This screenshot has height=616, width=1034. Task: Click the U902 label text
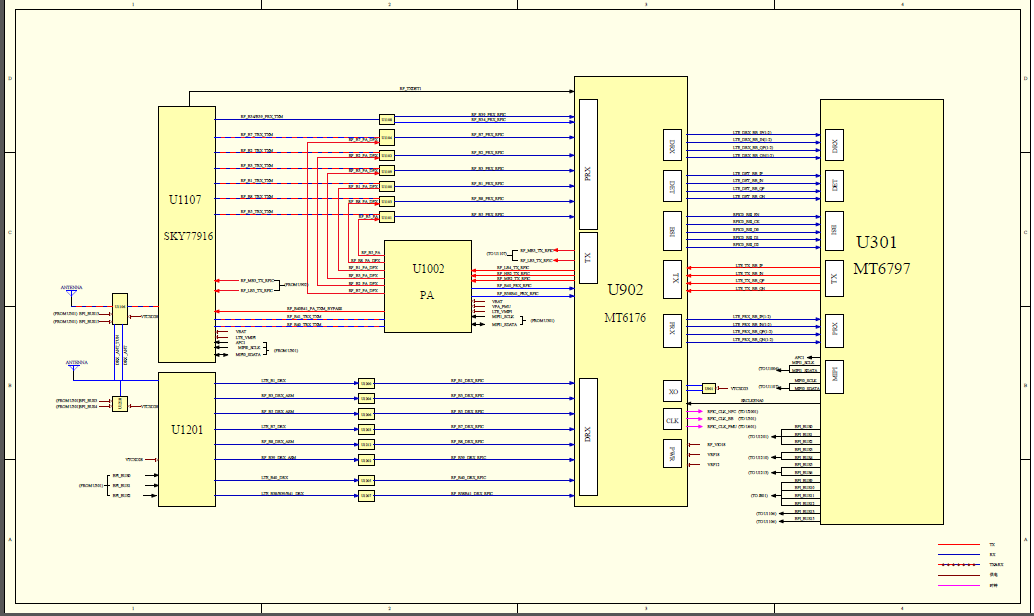click(x=624, y=290)
